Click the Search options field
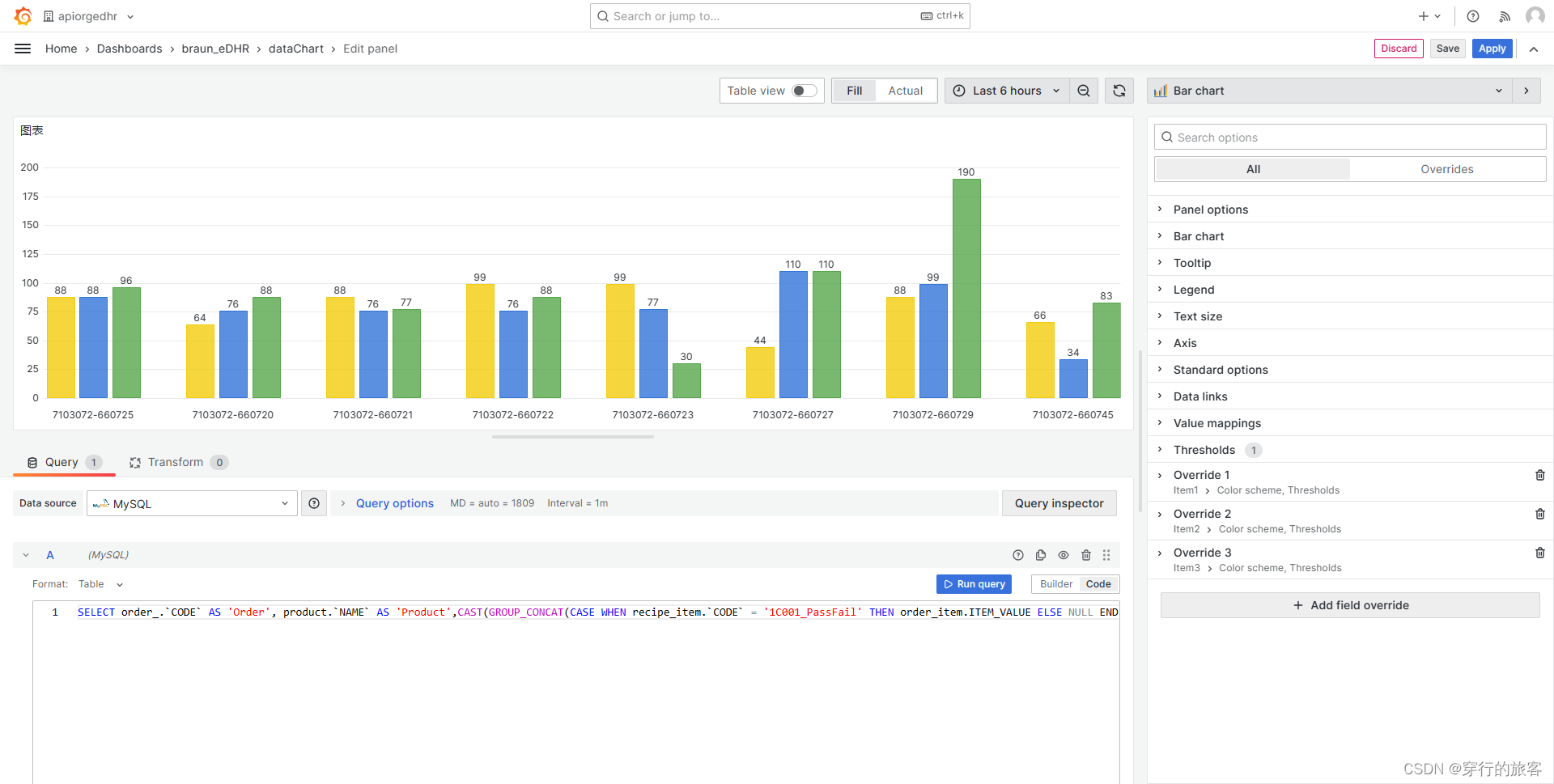1554x784 pixels. [x=1348, y=137]
